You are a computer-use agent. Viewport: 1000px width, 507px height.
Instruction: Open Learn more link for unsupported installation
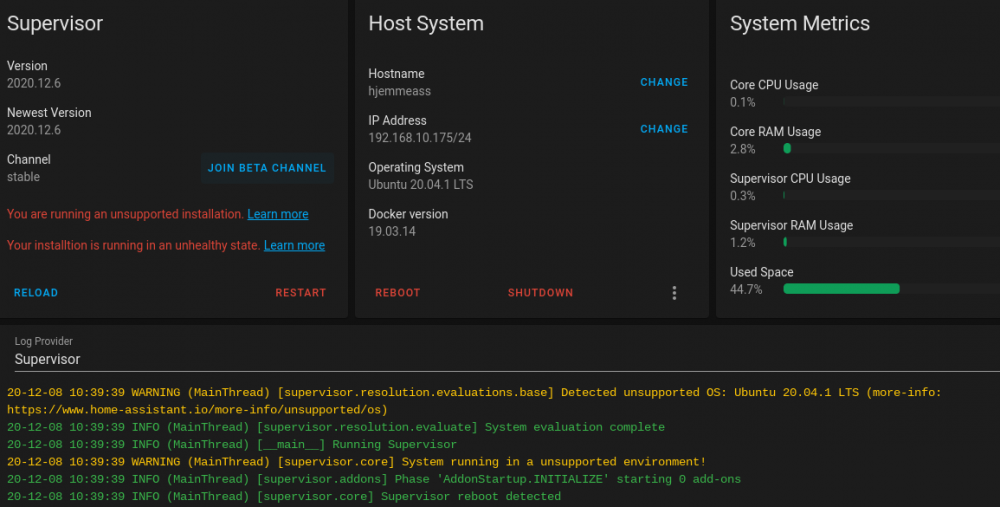(278, 214)
